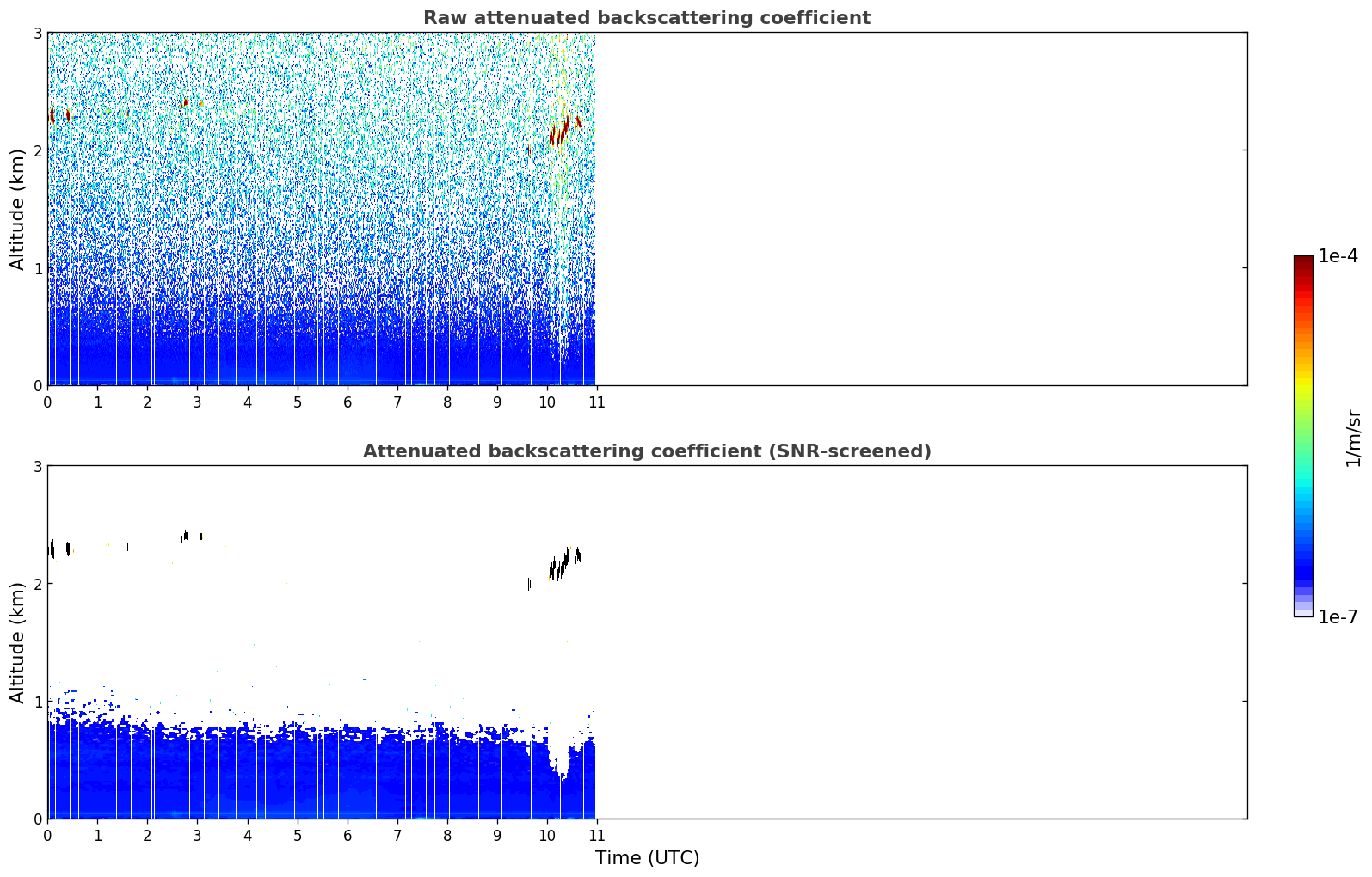1372x877 pixels.
Task: Click the colorbar's '1e-7' minimum label
Action: (x=1338, y=616)
